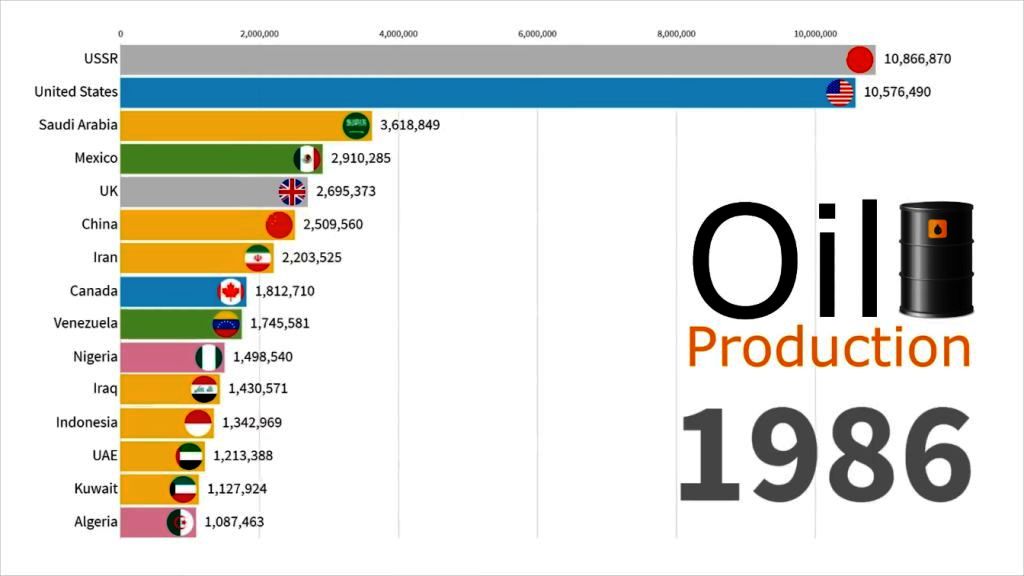1024x576 pixels.
Task: Select the UK Union Jack flag icon
Action: 292,192
